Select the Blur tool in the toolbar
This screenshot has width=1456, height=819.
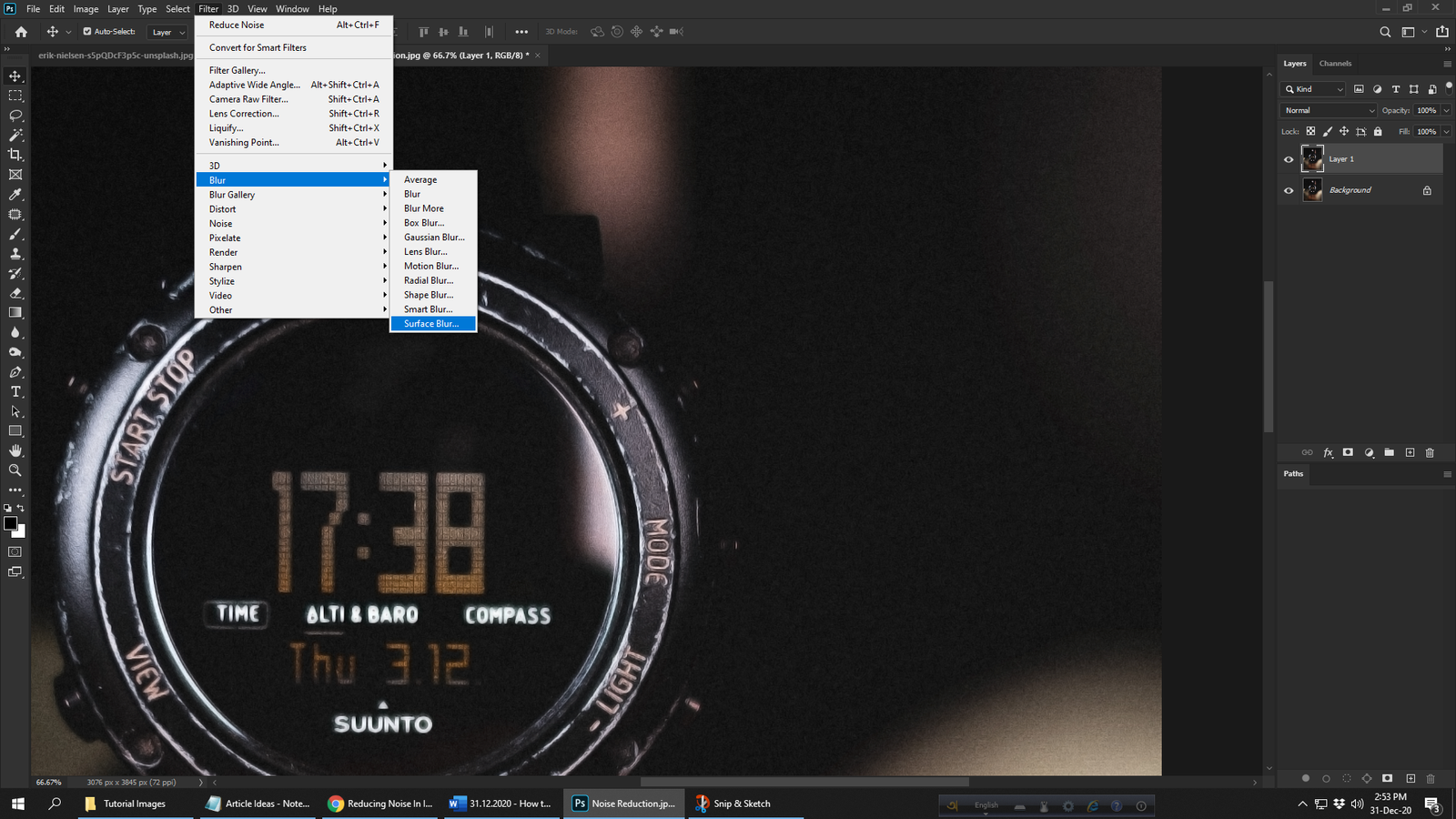(15, 333)
